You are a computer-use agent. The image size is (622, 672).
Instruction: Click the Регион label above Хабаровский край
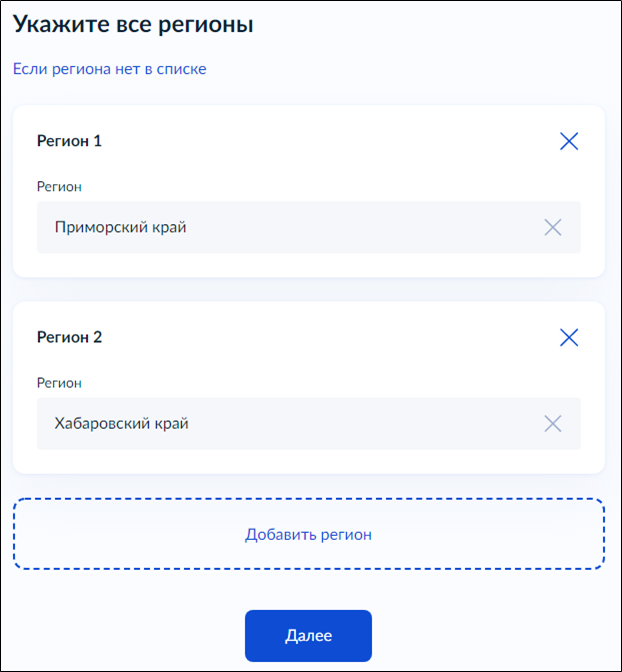click(59, 382)
